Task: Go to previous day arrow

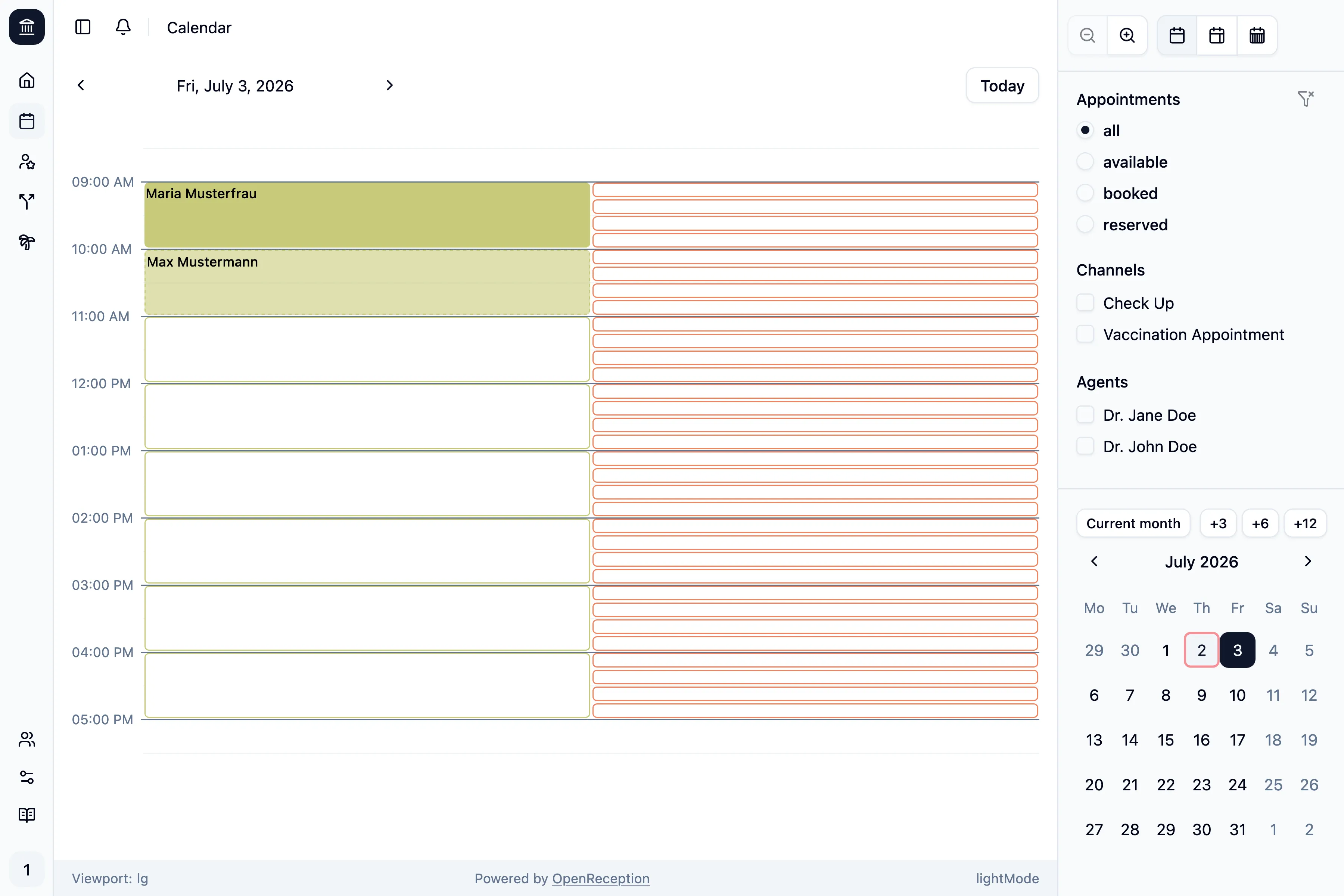Action: click(81, 85)
